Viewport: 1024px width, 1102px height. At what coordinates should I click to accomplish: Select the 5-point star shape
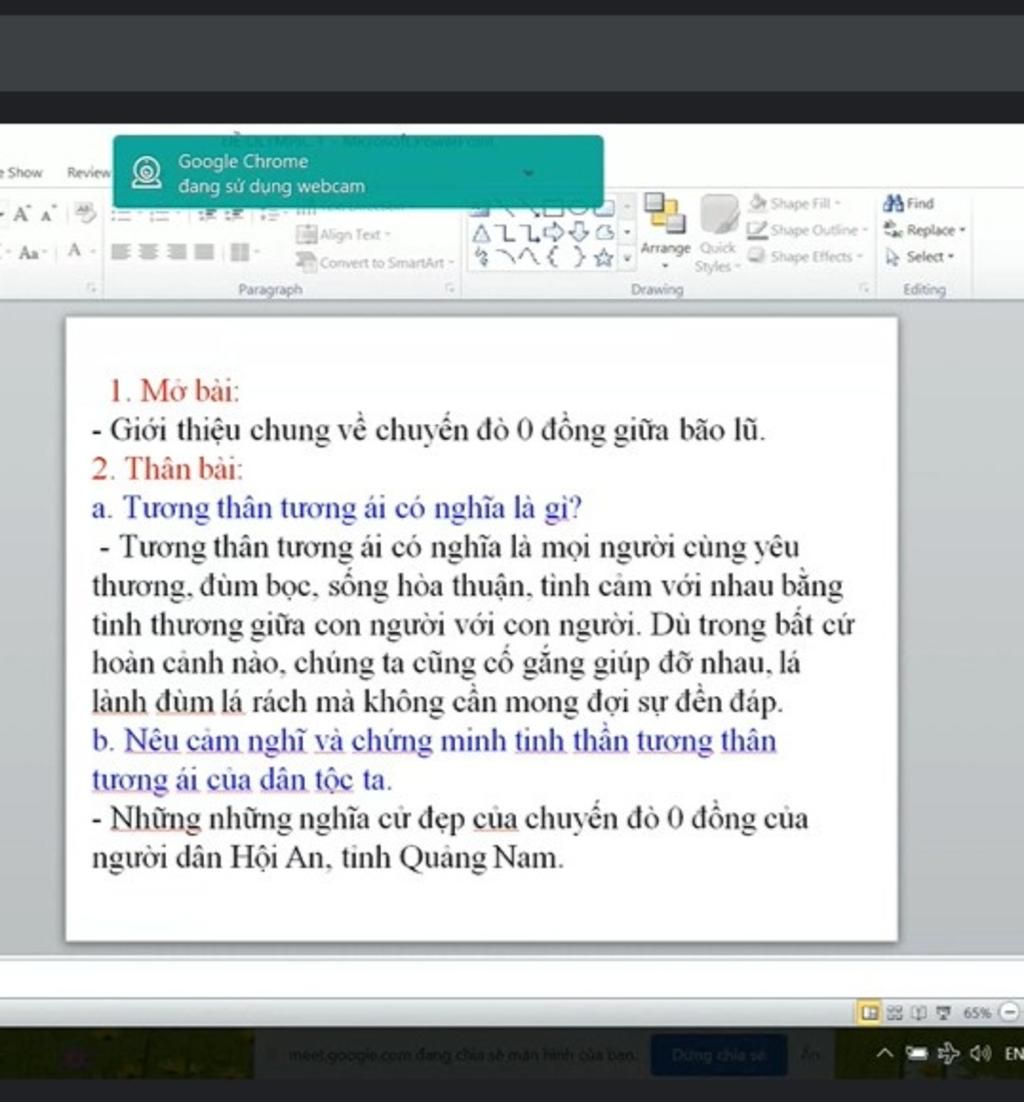click(604, 258)
